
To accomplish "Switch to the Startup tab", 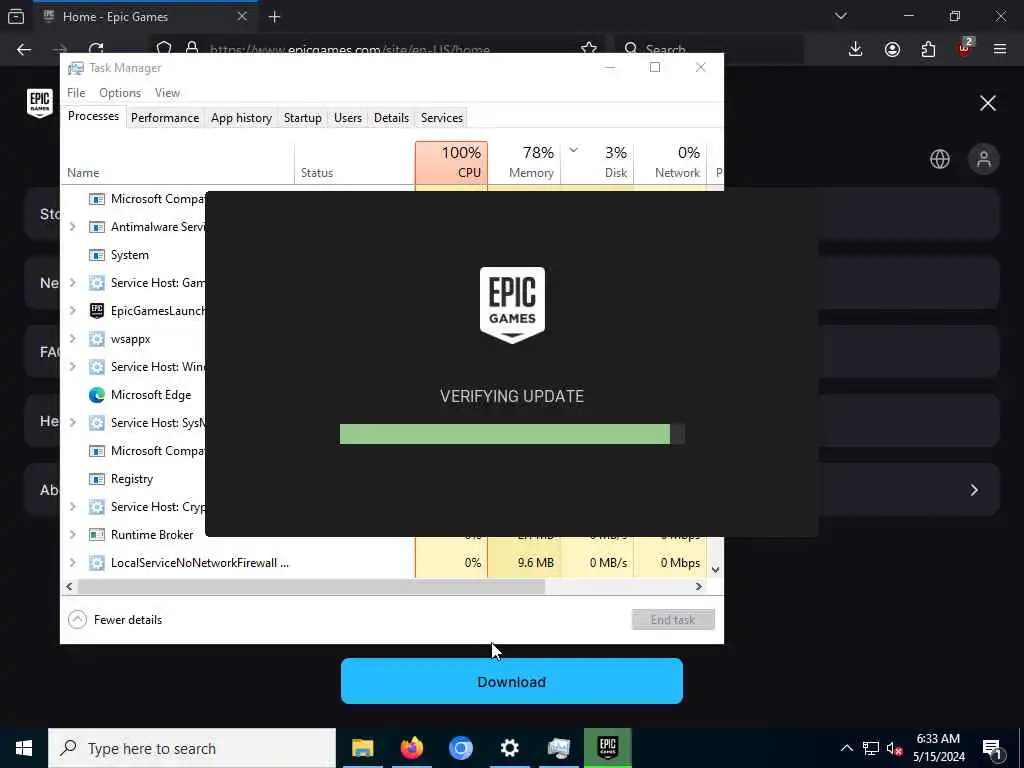I will coord(302,118).
